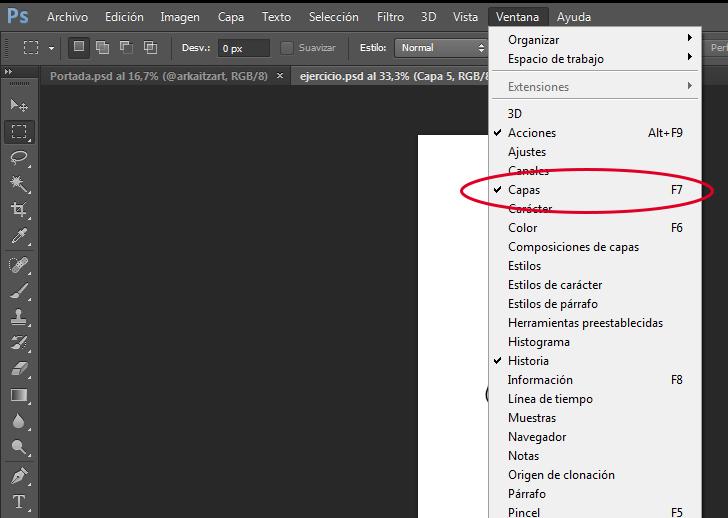The image size is (728, 518).
Task: Open the Edición menu
Action: click(x=124, y=17)
